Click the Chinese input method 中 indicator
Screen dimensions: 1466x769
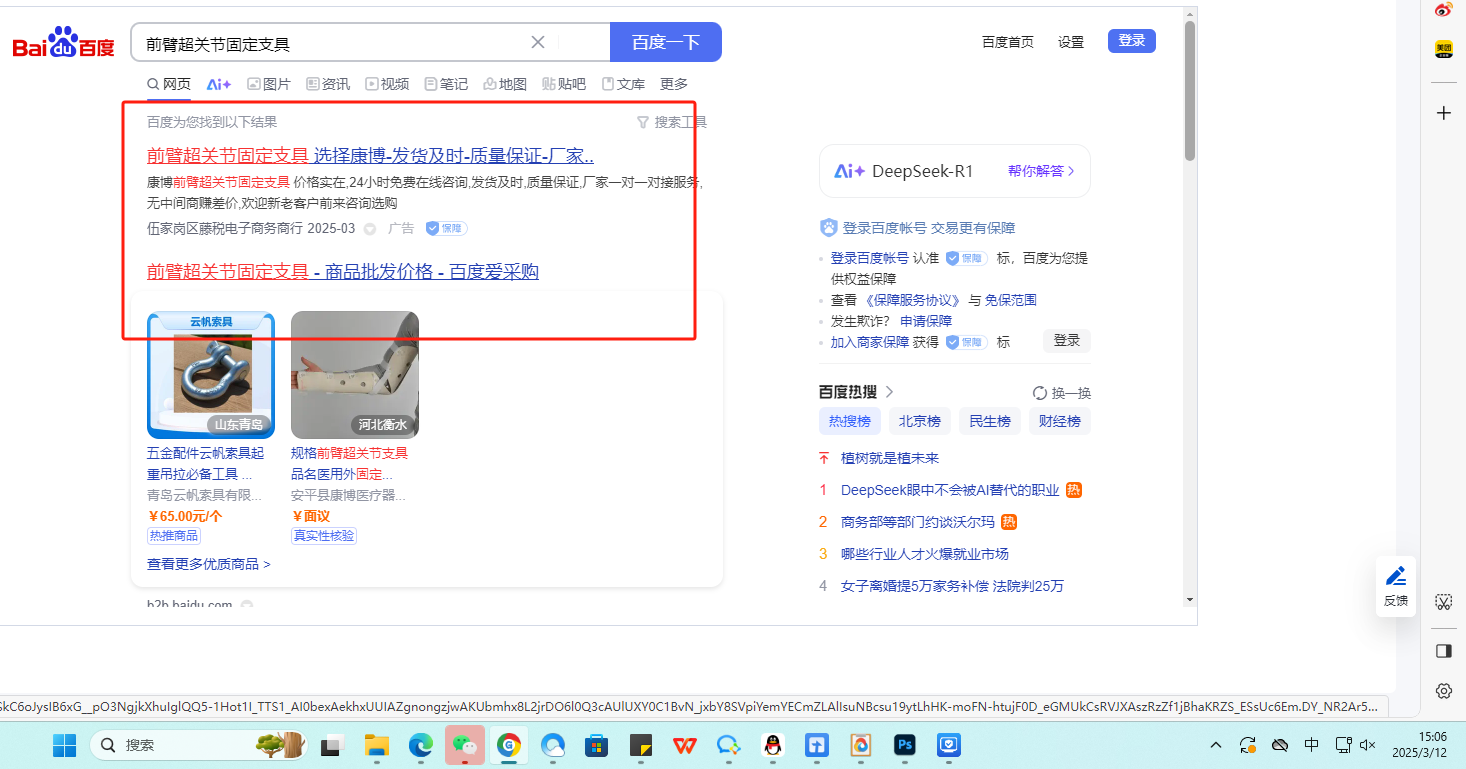point(1311,745)
